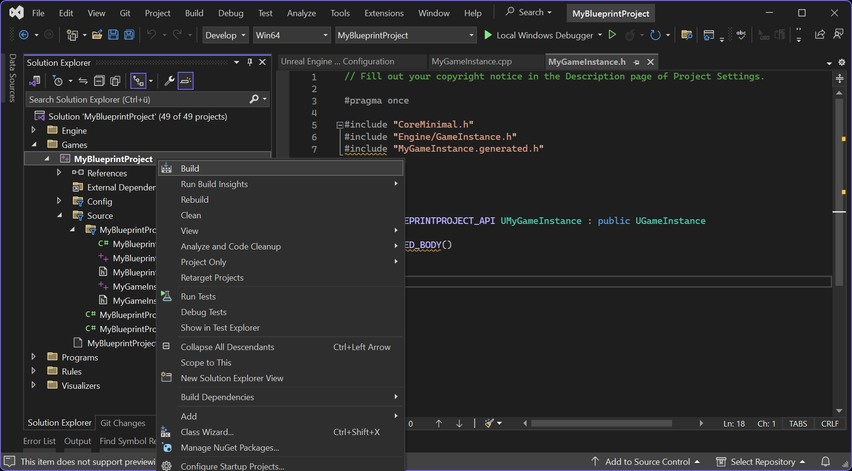Click the Solution Explorer search magnifier icon

click(254, 99)
